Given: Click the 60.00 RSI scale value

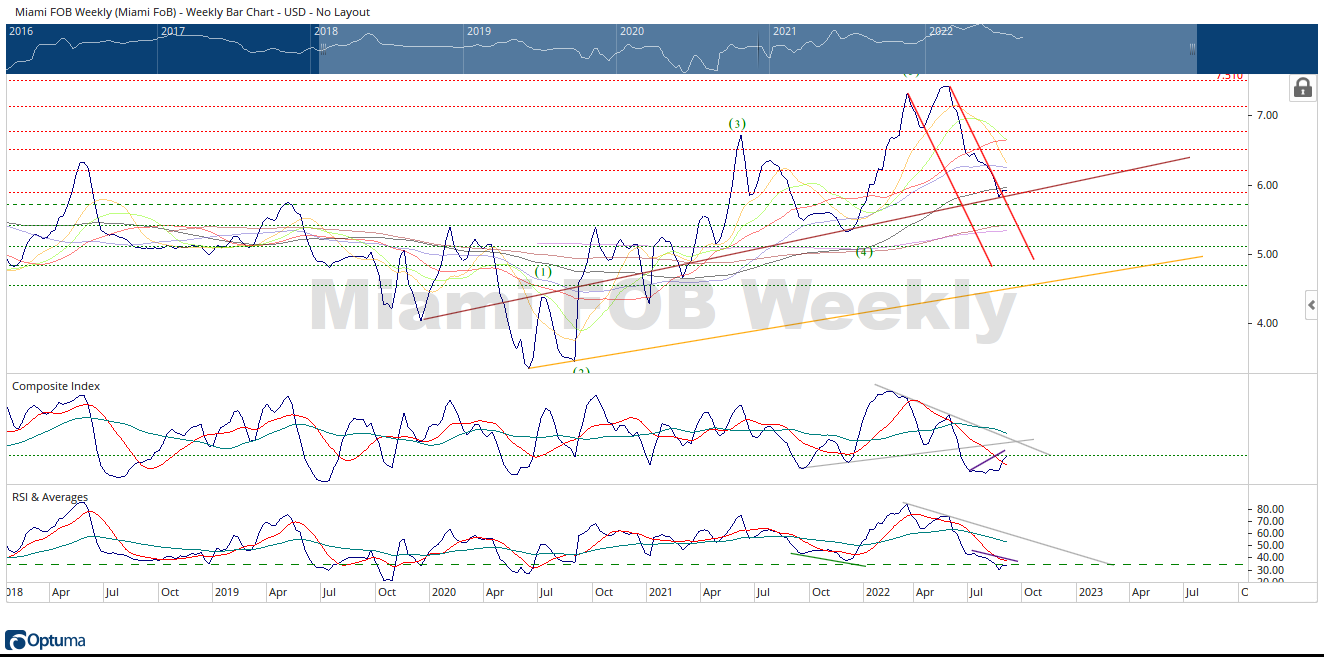Looking at the screenshot, I should pos(1270,533).
